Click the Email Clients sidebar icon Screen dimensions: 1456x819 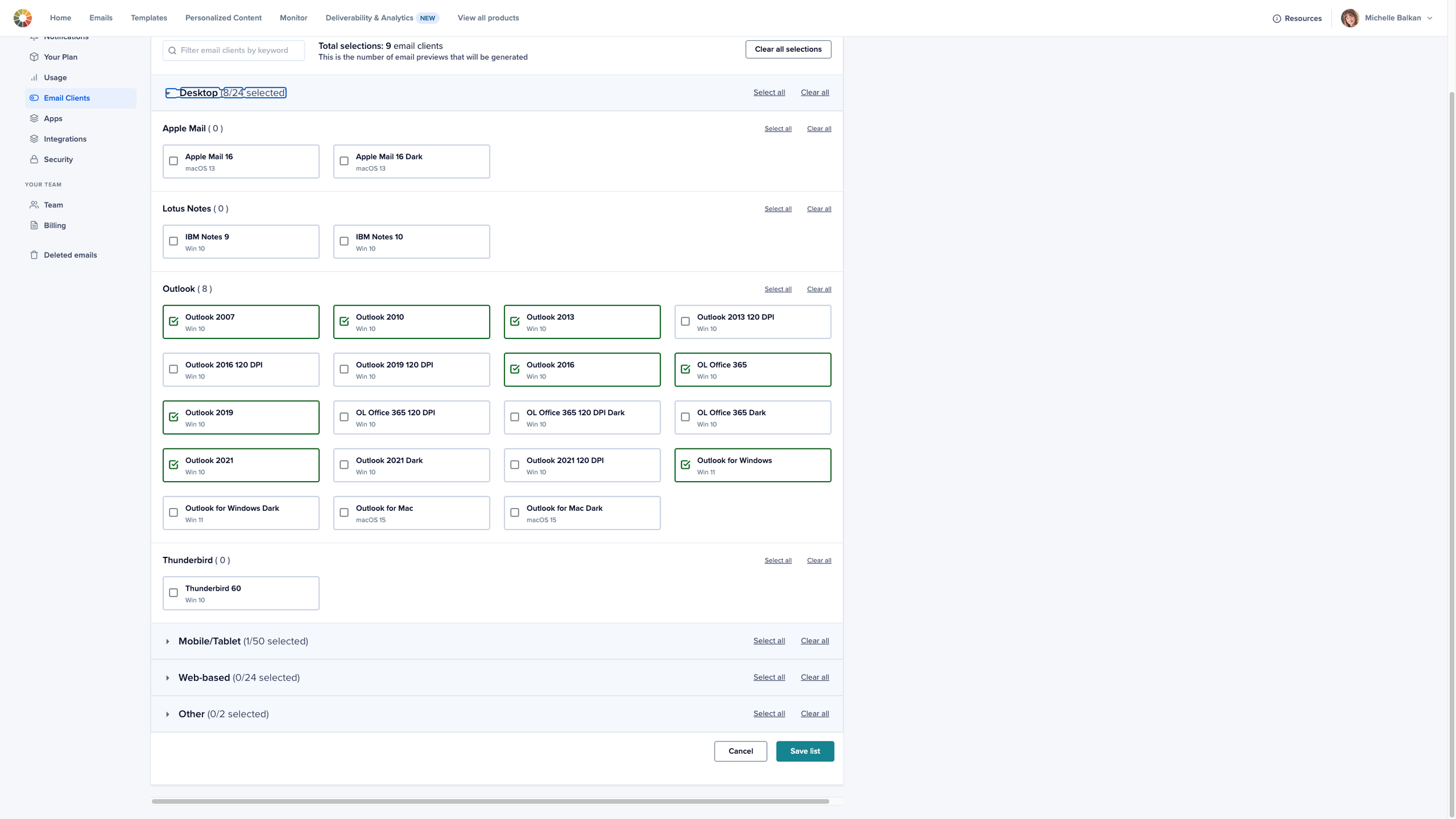pos(34,98)
